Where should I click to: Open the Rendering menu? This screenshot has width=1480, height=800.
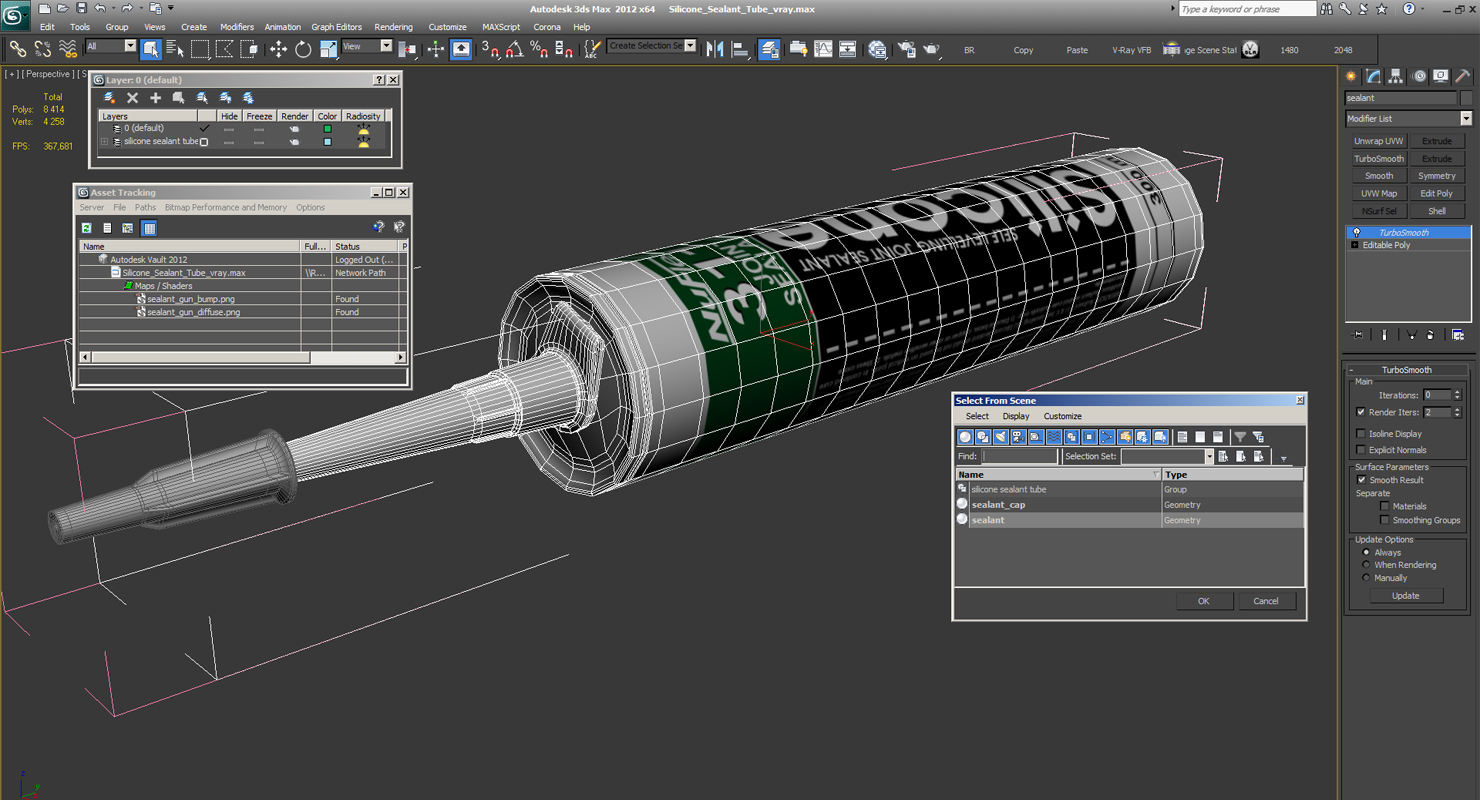393,27
